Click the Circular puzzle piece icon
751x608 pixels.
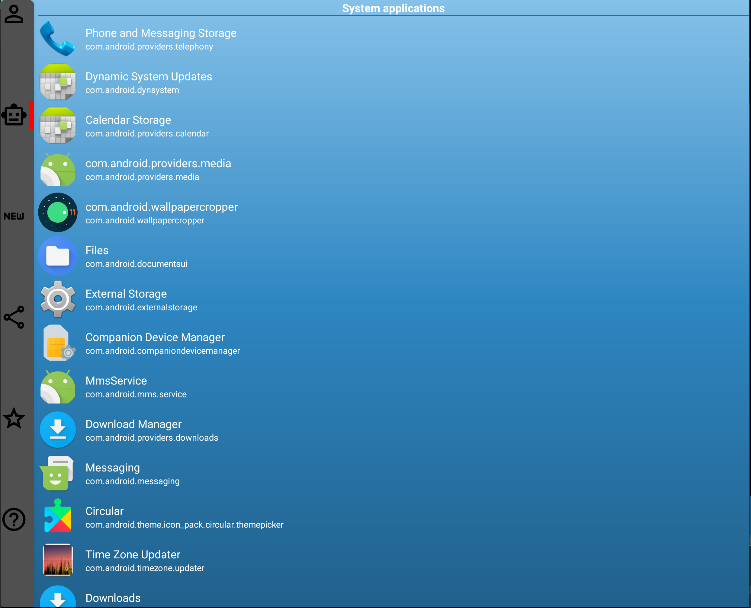[x=57, y=516]
